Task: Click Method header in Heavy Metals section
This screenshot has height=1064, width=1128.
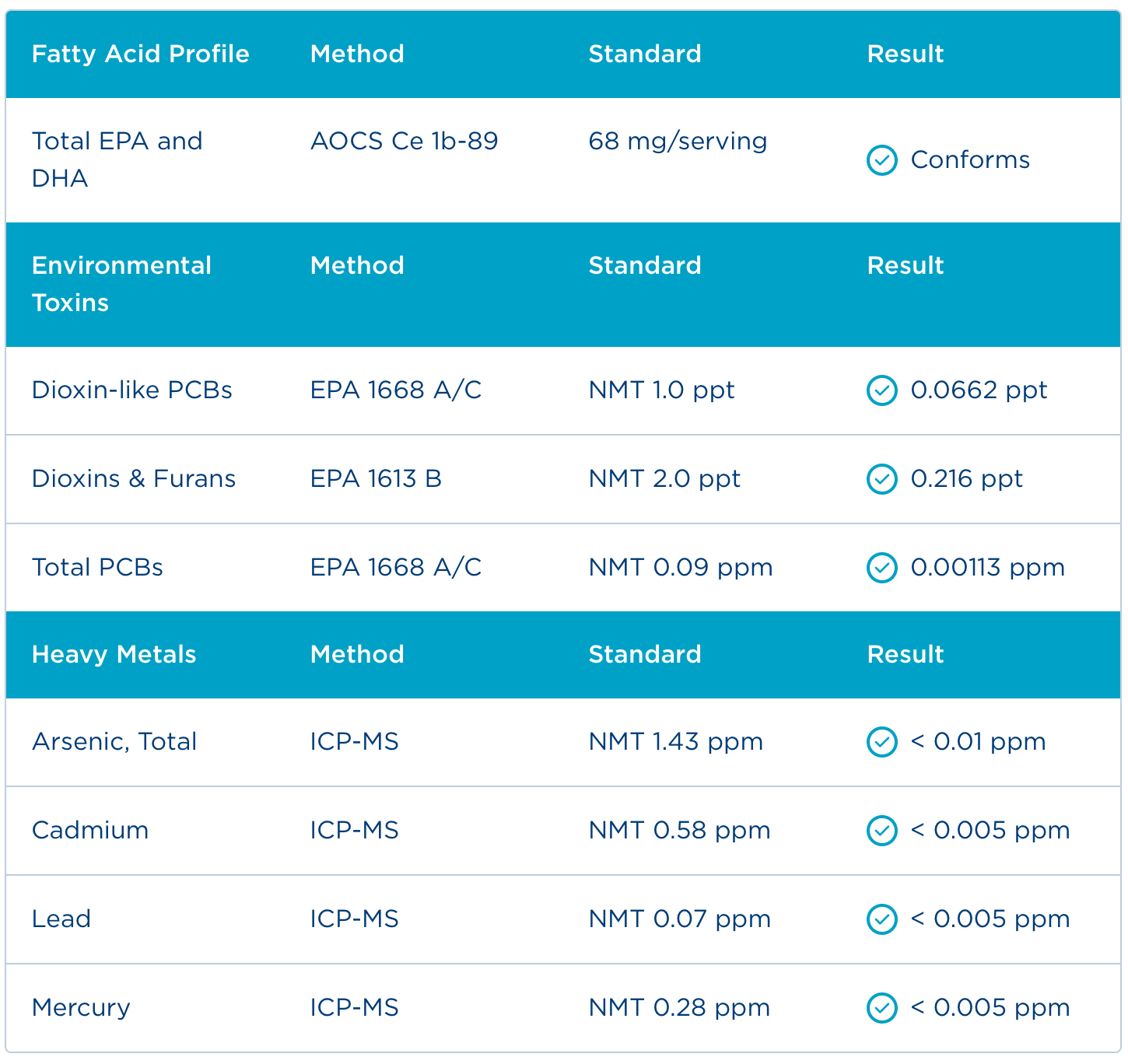Action: point(357,654)
